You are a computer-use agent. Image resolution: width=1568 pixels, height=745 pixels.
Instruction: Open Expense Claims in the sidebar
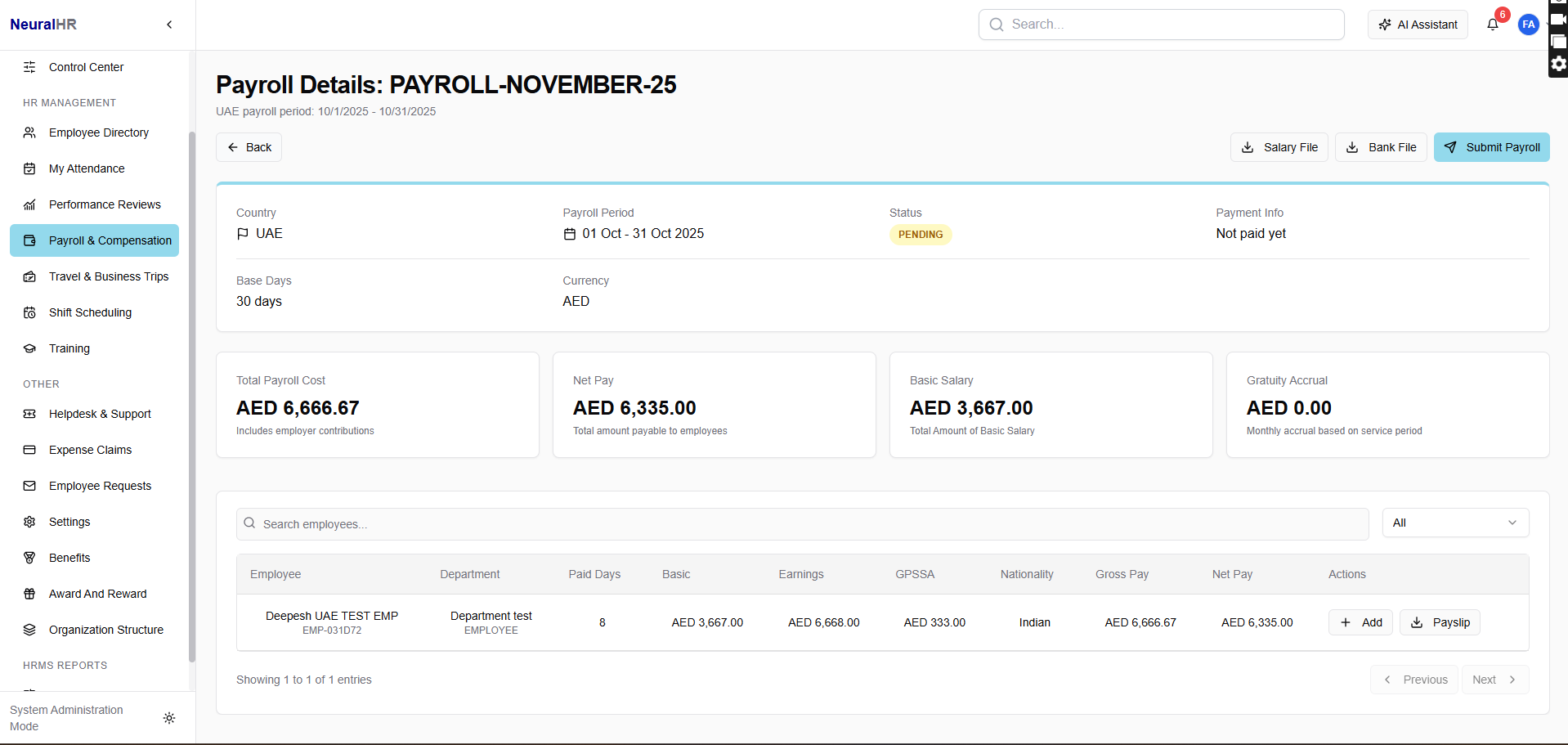(90, 450)
